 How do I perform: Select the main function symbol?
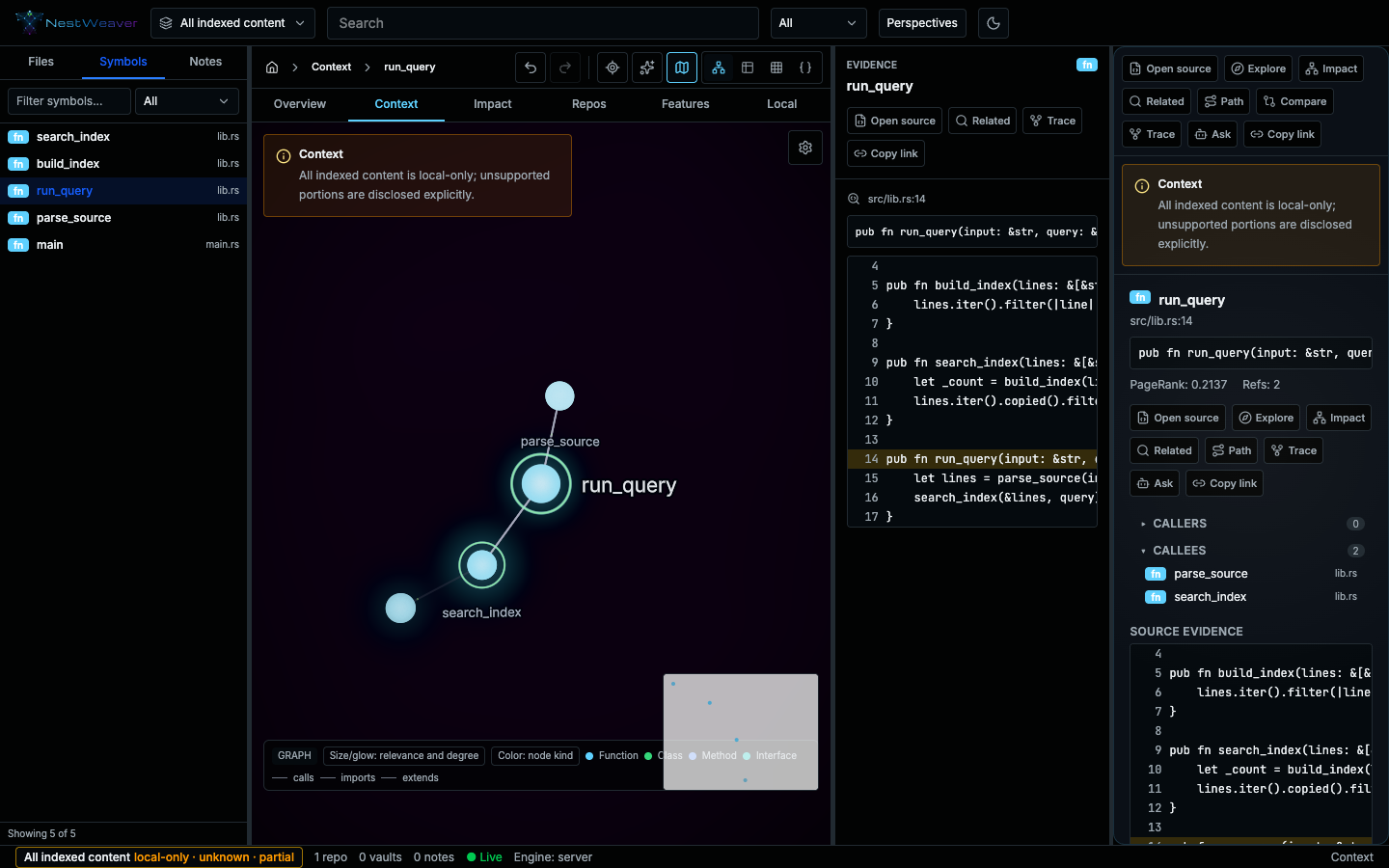(x=123, y=245)
